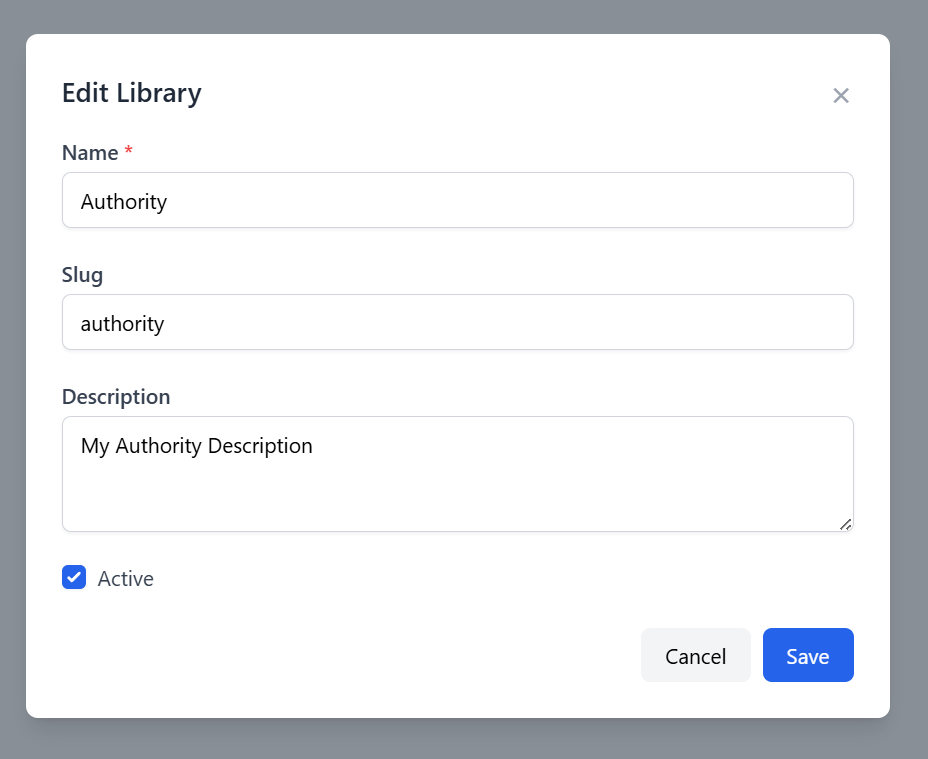Viewport: 928px width, 759px height.
Task: Grab the Description textarea resize handle
Action: tap(845, 523)
